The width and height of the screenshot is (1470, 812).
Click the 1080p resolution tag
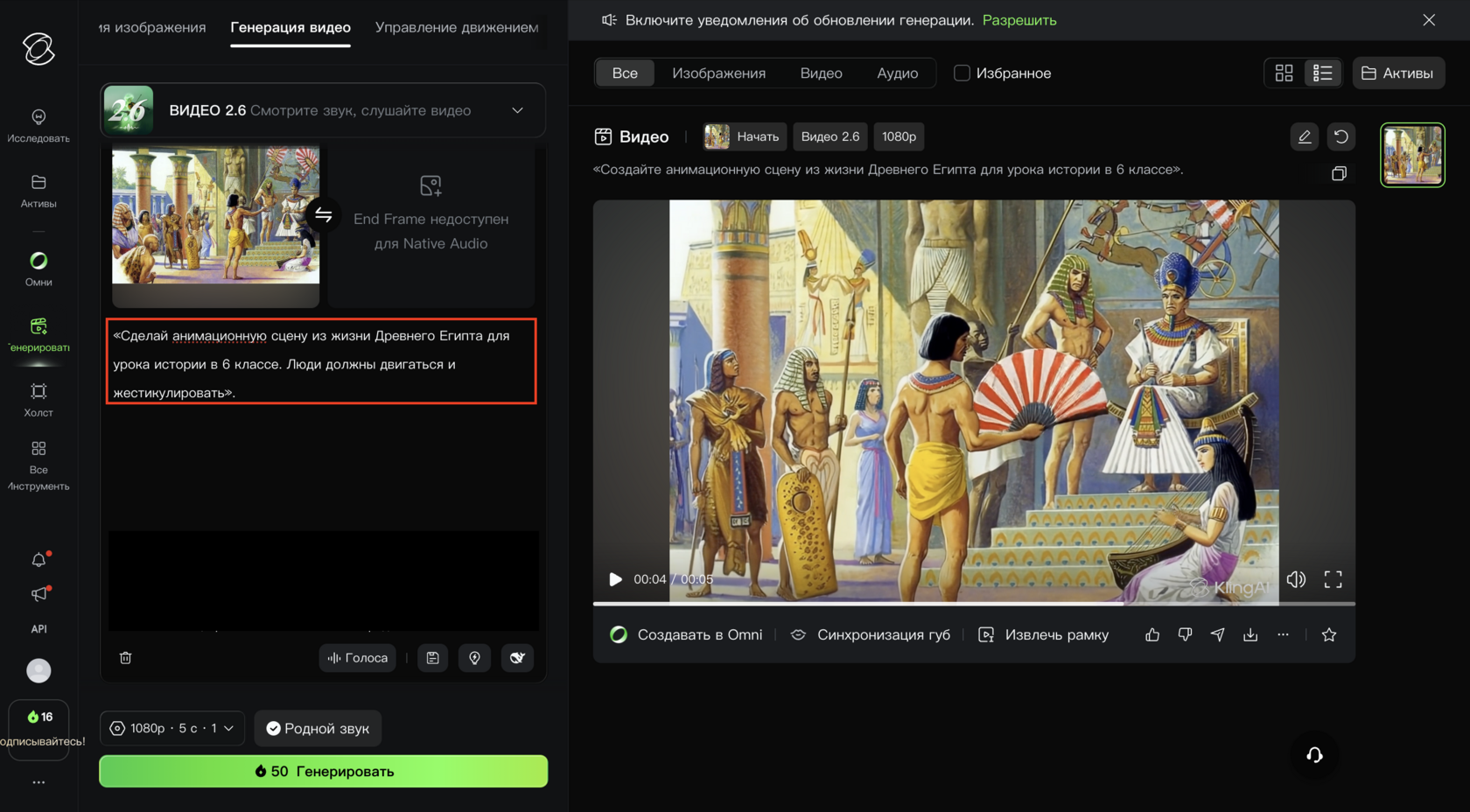[899, 136]
